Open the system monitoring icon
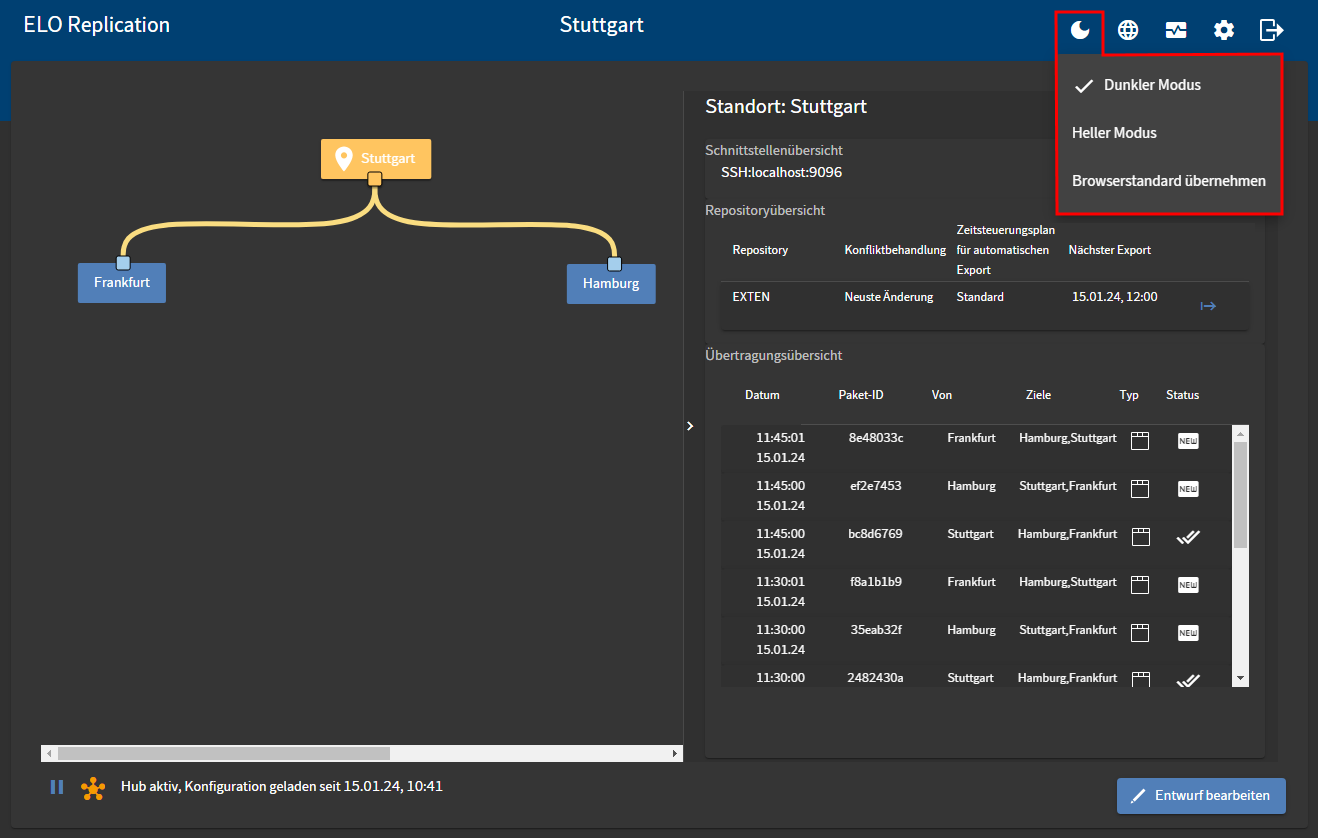The height and width of the screenshot is (838, 1318). [1176, 30]
